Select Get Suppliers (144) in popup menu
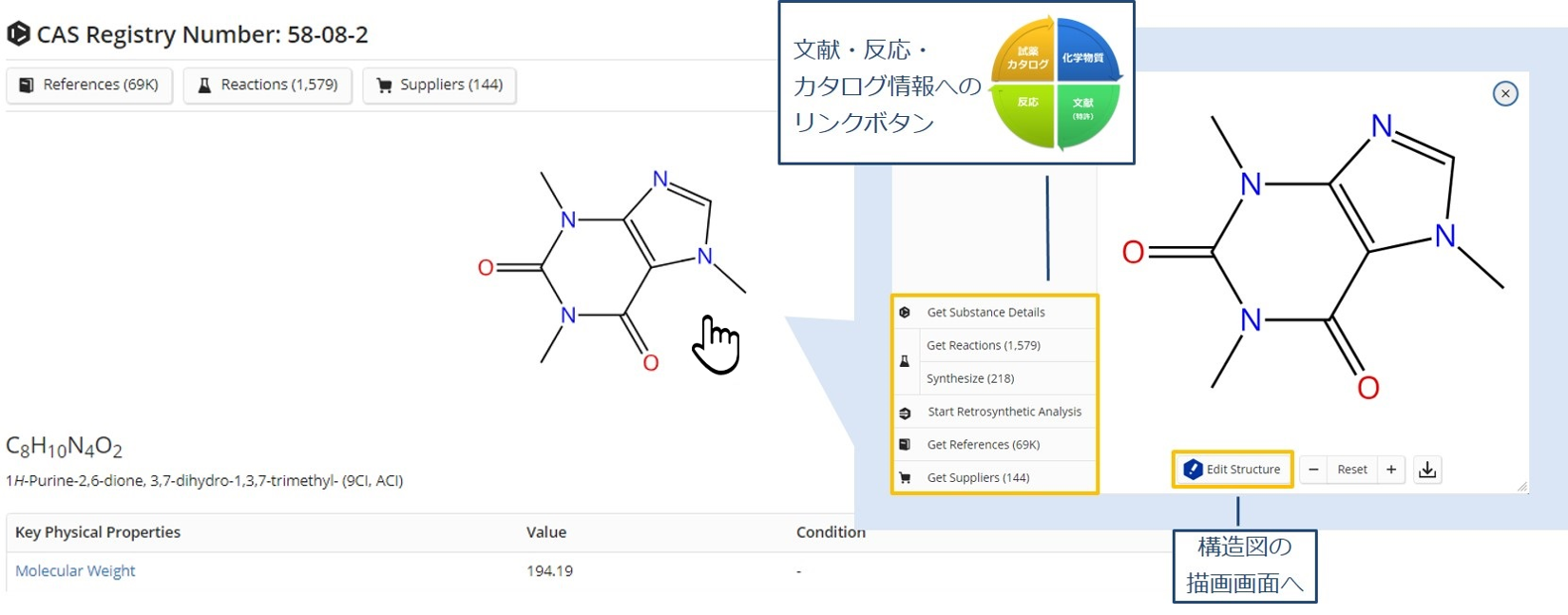 coord(978,478)
